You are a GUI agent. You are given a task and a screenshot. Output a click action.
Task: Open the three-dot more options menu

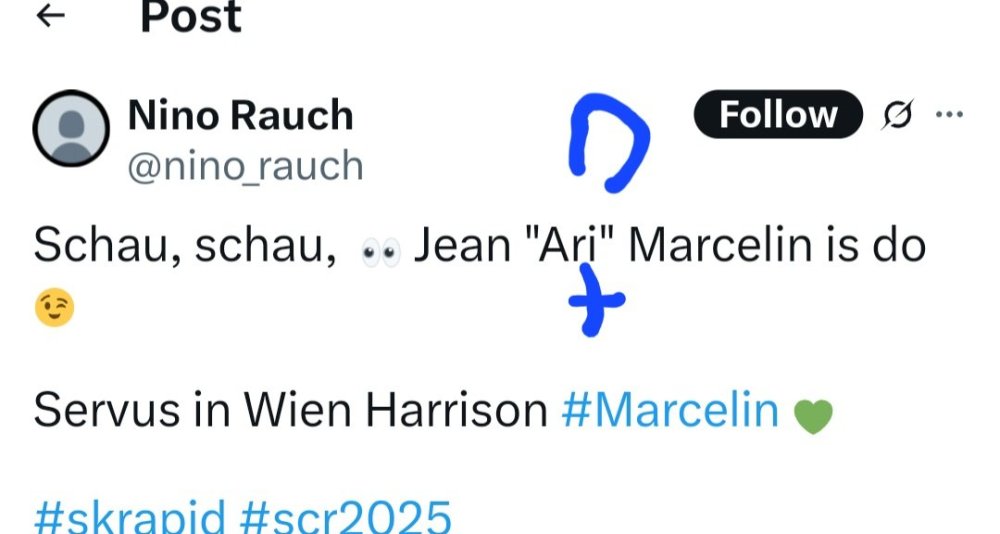coord(949,114)
